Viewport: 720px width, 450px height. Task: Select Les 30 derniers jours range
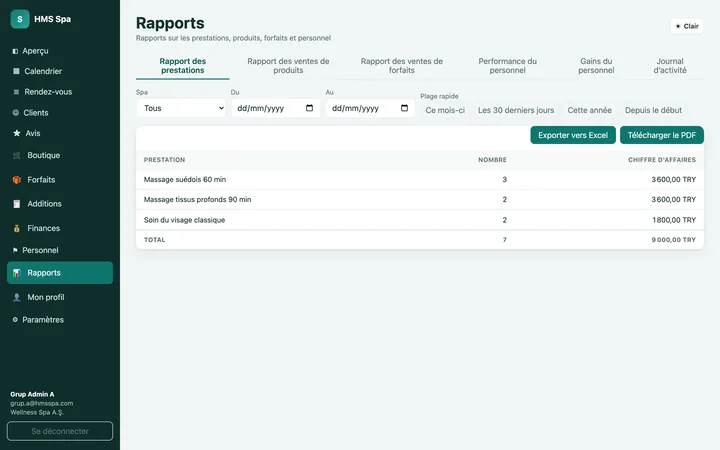coord(516,110)
